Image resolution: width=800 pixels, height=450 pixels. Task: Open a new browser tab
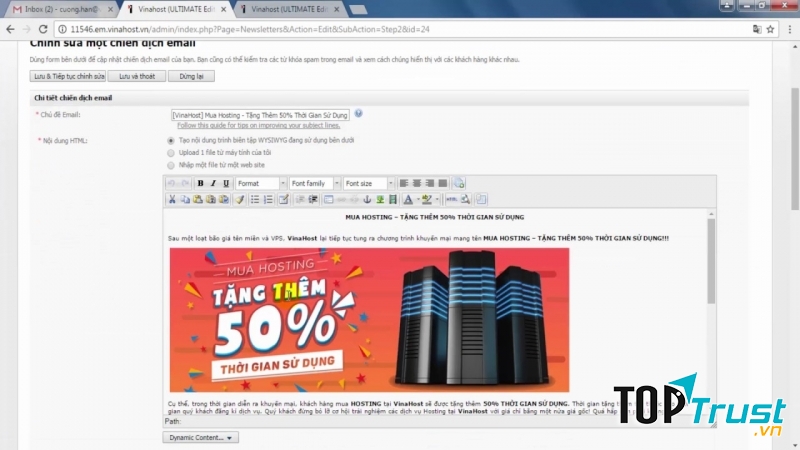(x=358, y=9)
